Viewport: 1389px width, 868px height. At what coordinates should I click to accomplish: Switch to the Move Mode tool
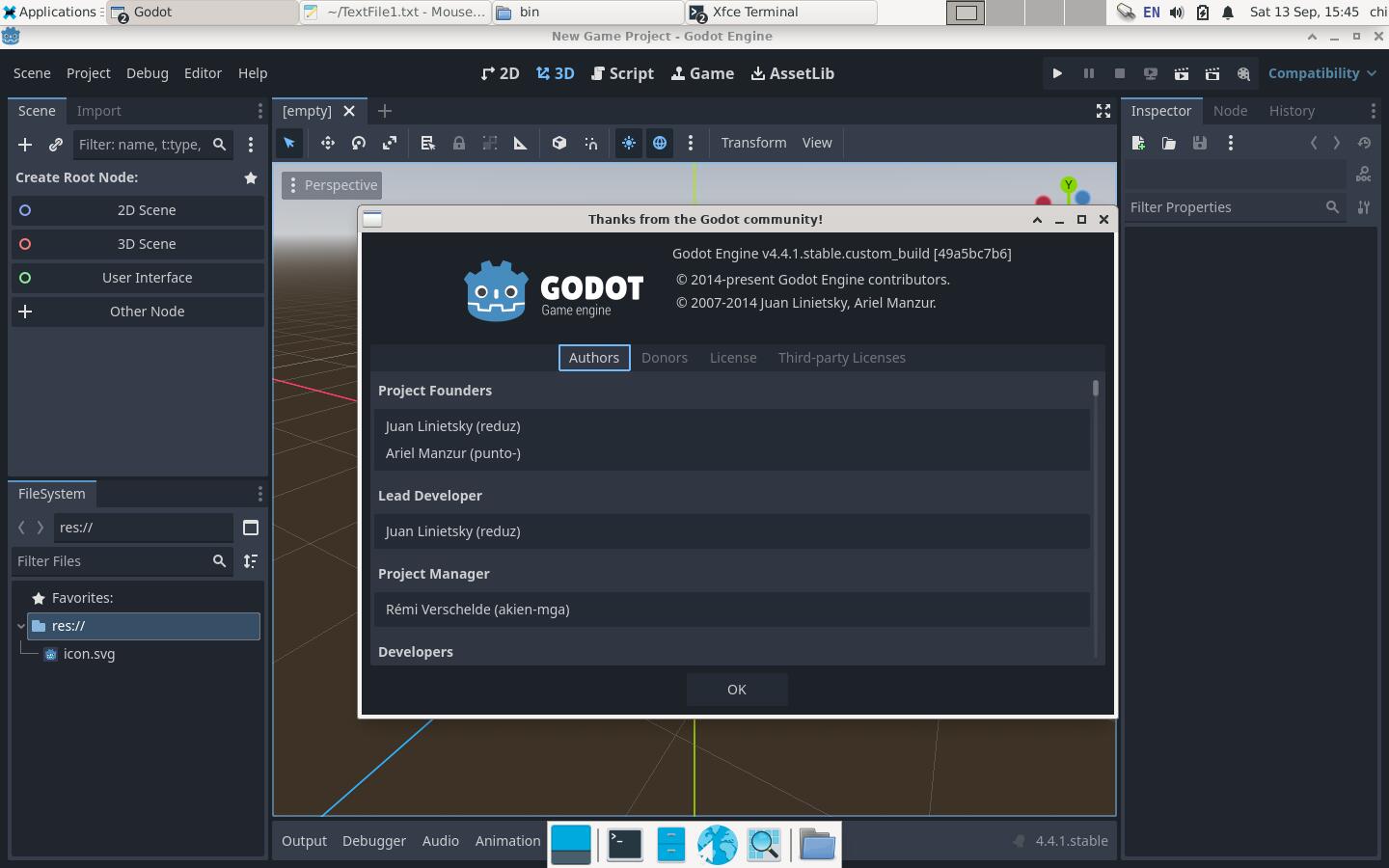328,143
